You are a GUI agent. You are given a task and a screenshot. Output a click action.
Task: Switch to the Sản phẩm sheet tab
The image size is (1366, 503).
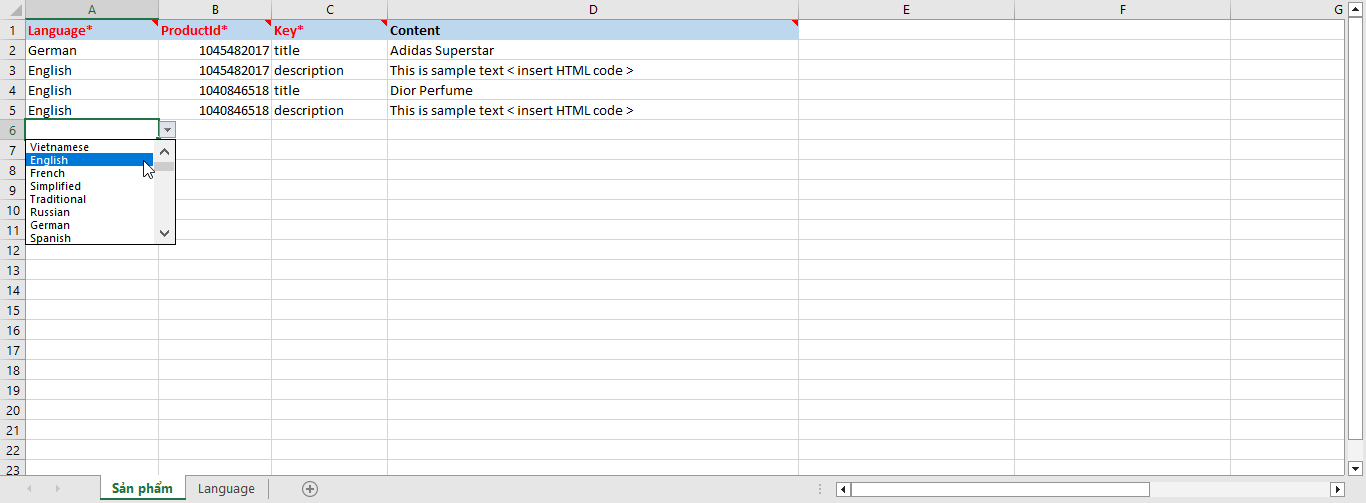142,489
